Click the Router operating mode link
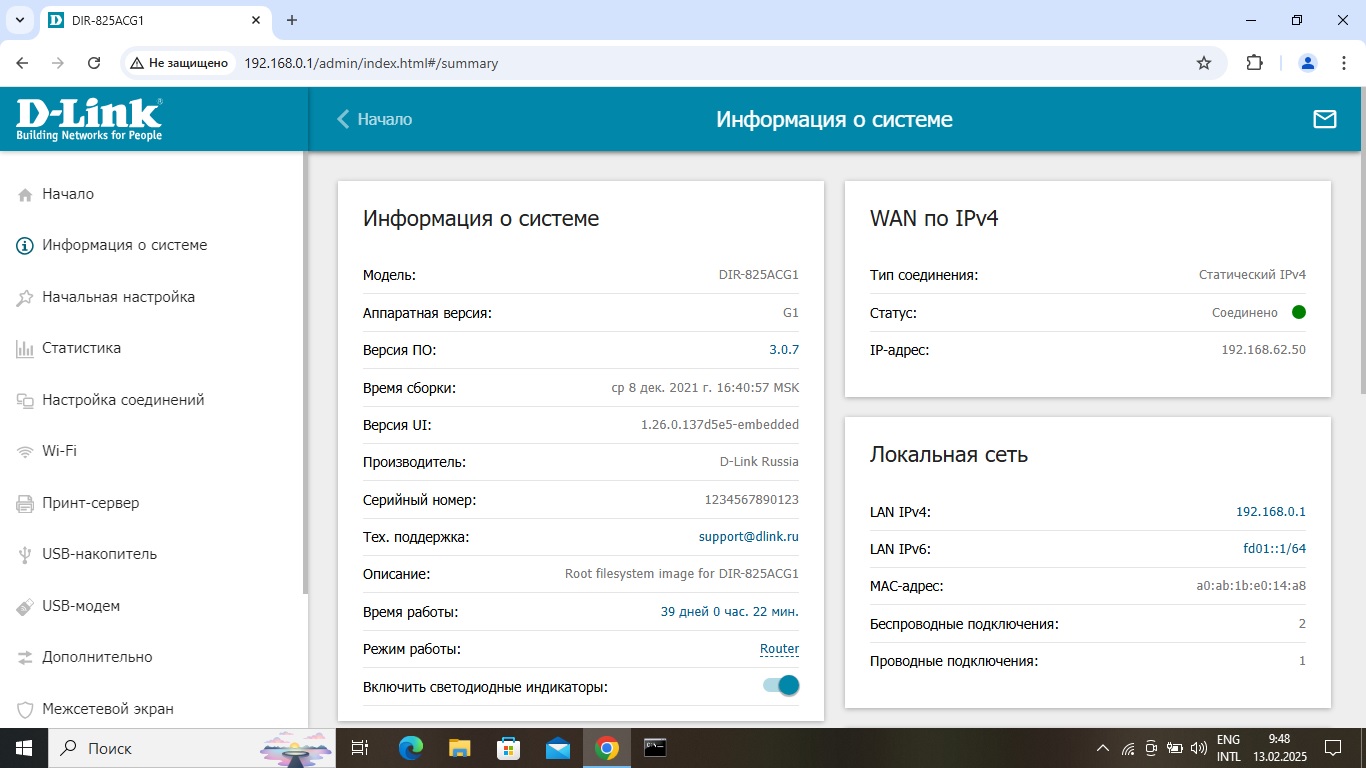Screen dimensions: 1366x768 [780, 649]
